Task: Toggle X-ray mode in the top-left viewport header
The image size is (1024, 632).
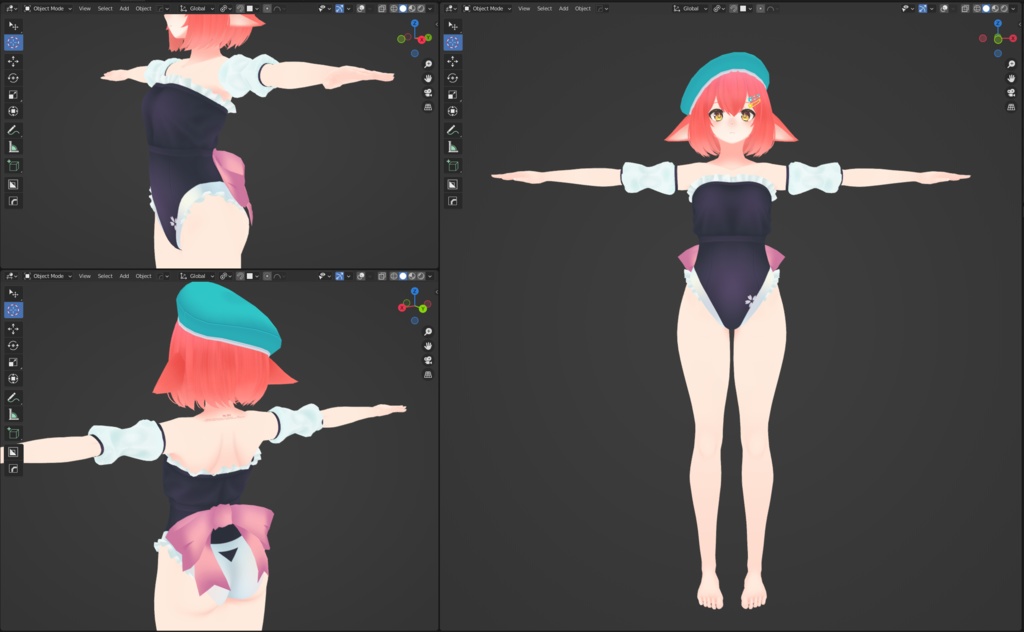Action: [x=382, y=8]
